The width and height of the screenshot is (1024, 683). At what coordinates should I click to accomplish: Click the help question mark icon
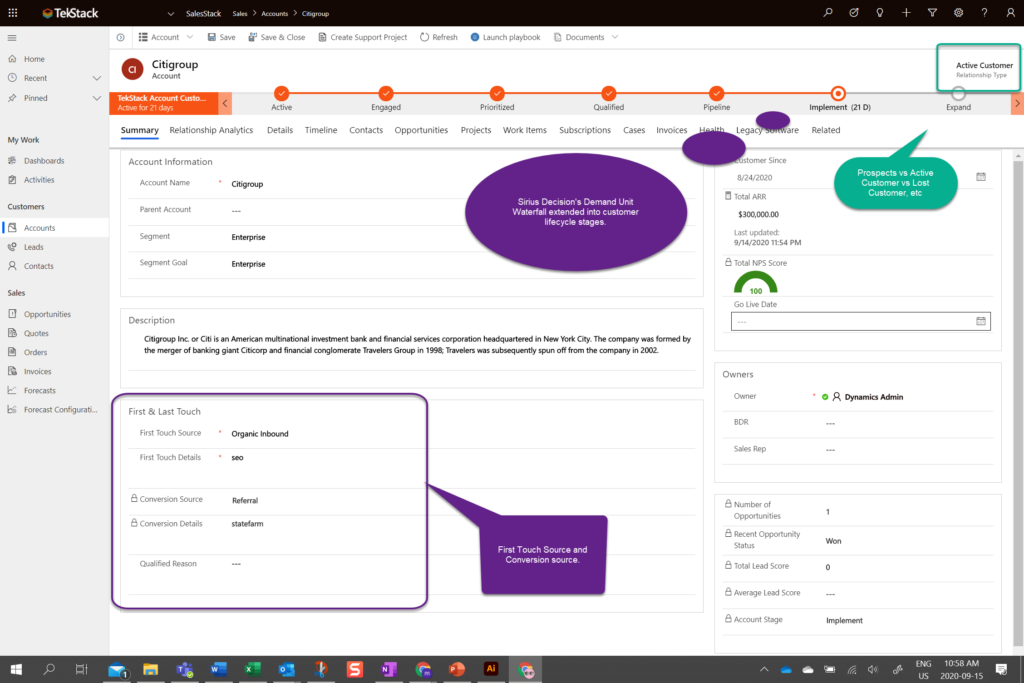point(984,12)
